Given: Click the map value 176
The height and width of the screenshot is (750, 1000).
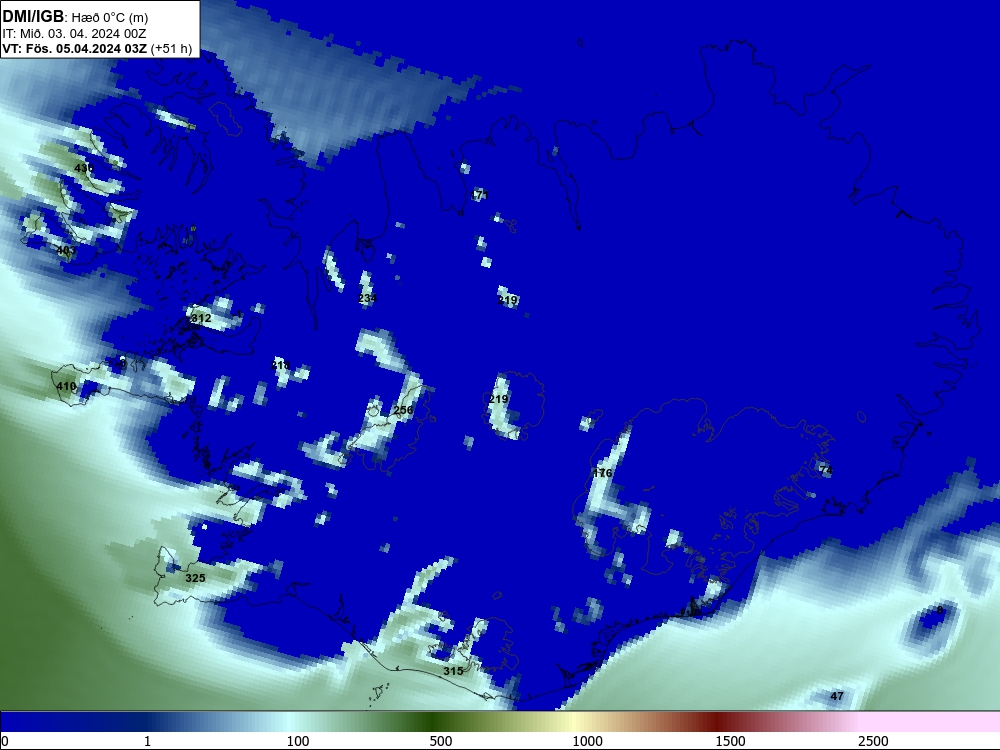Looking at the screenshot, I should pos(602,473).
